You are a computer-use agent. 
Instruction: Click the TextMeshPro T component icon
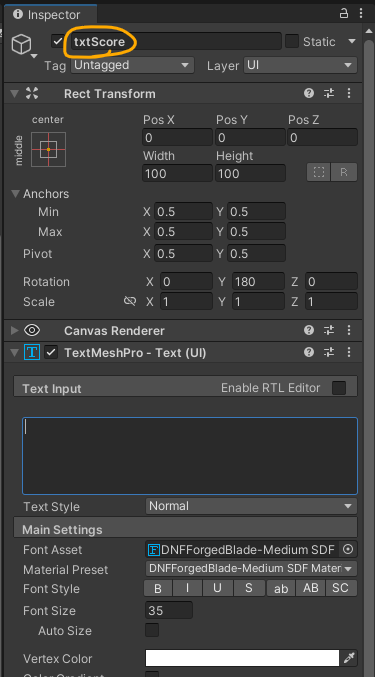coord(32,353)
